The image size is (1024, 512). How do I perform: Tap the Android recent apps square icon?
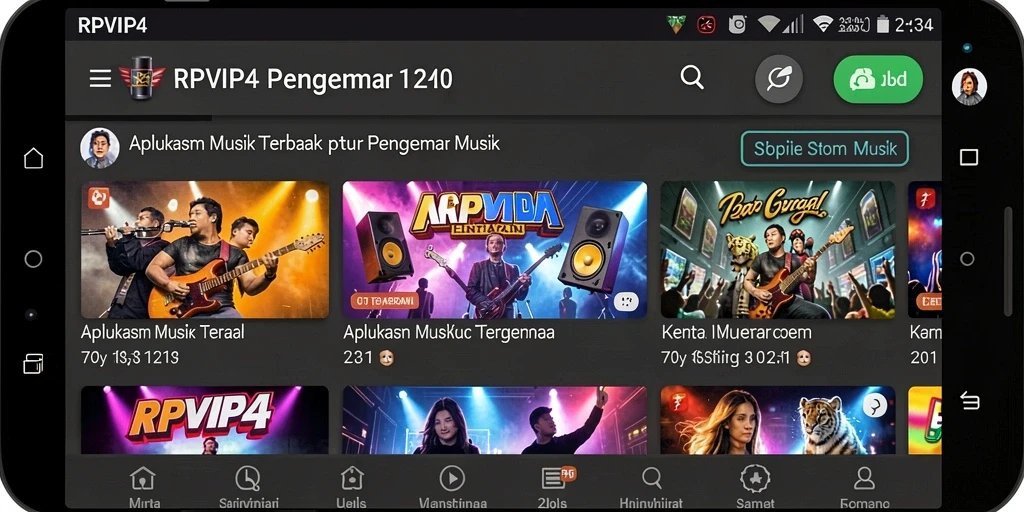click(968, 157)
